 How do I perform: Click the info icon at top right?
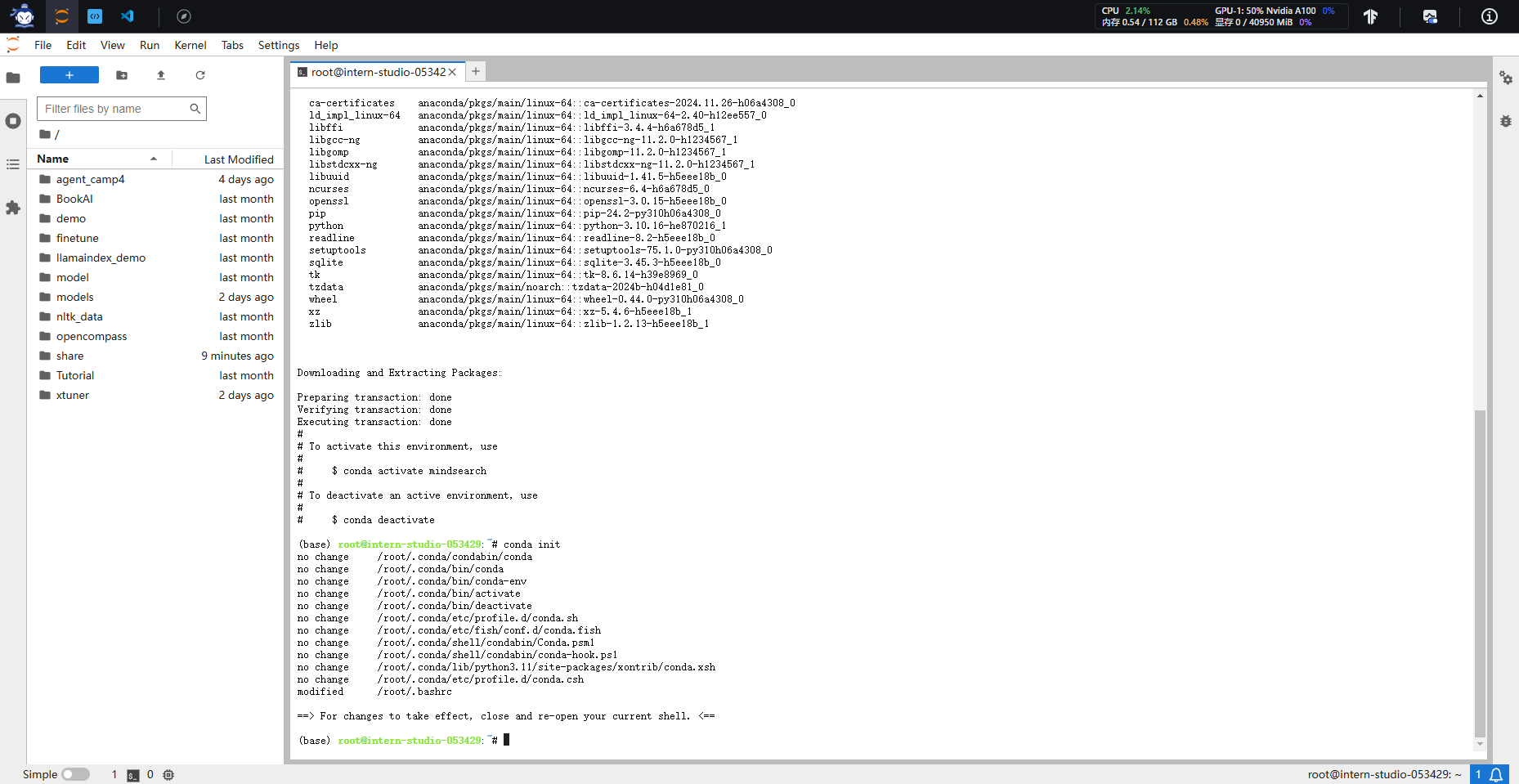tap(1490, 16)
